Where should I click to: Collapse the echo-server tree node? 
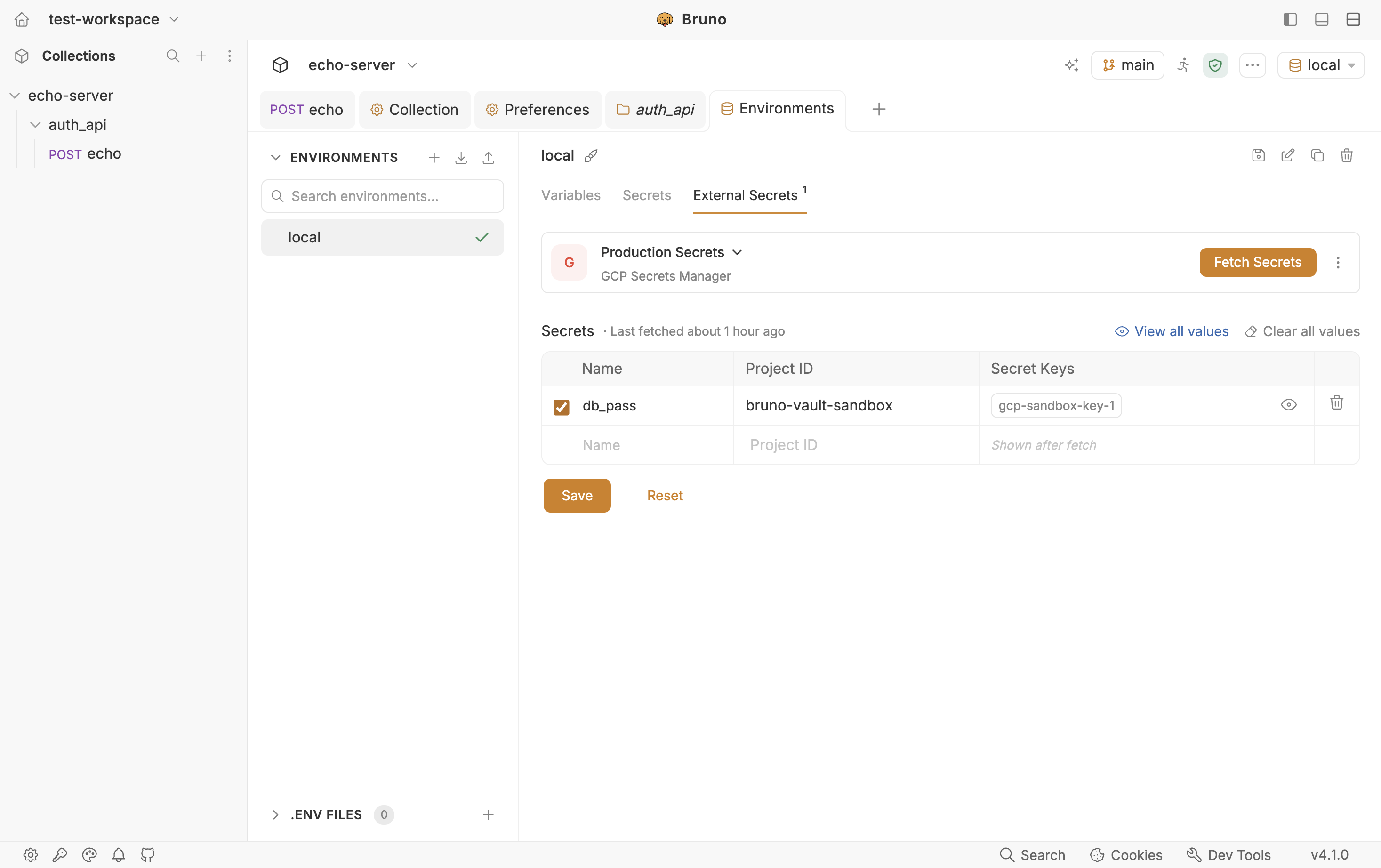[15, 95]
